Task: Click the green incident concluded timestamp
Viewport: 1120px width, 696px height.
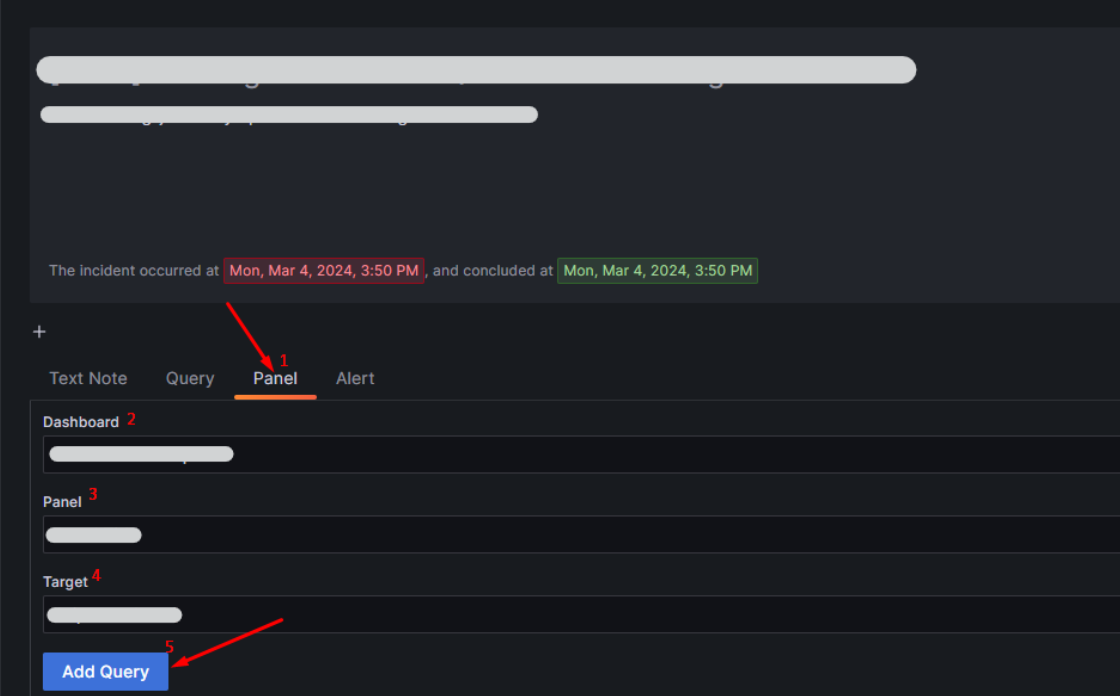Action: tap(658, 271)
